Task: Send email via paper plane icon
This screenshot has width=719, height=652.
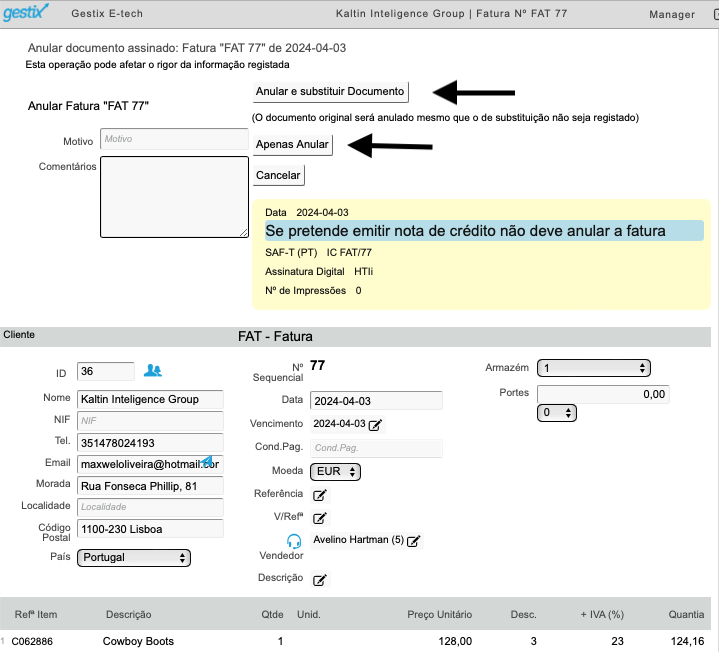Action: click(x=207, y=460)
